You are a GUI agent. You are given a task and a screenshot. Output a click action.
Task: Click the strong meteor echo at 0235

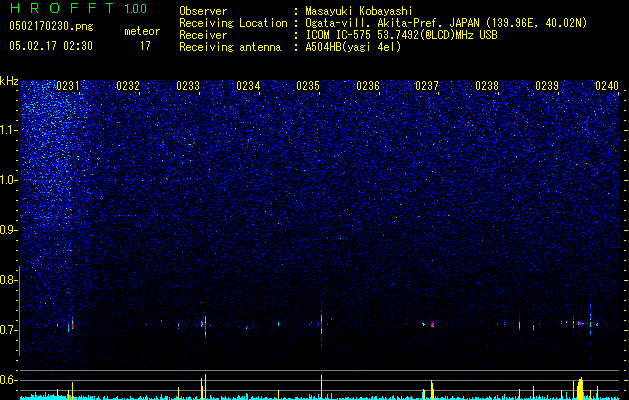tap(321, 323)
